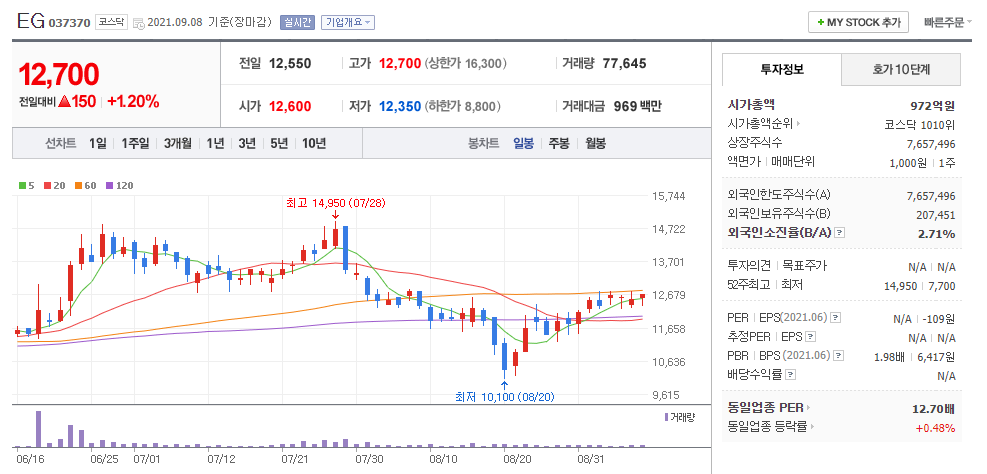
Task: Switch to the 투자정보 tab
Action: point(781,69)
